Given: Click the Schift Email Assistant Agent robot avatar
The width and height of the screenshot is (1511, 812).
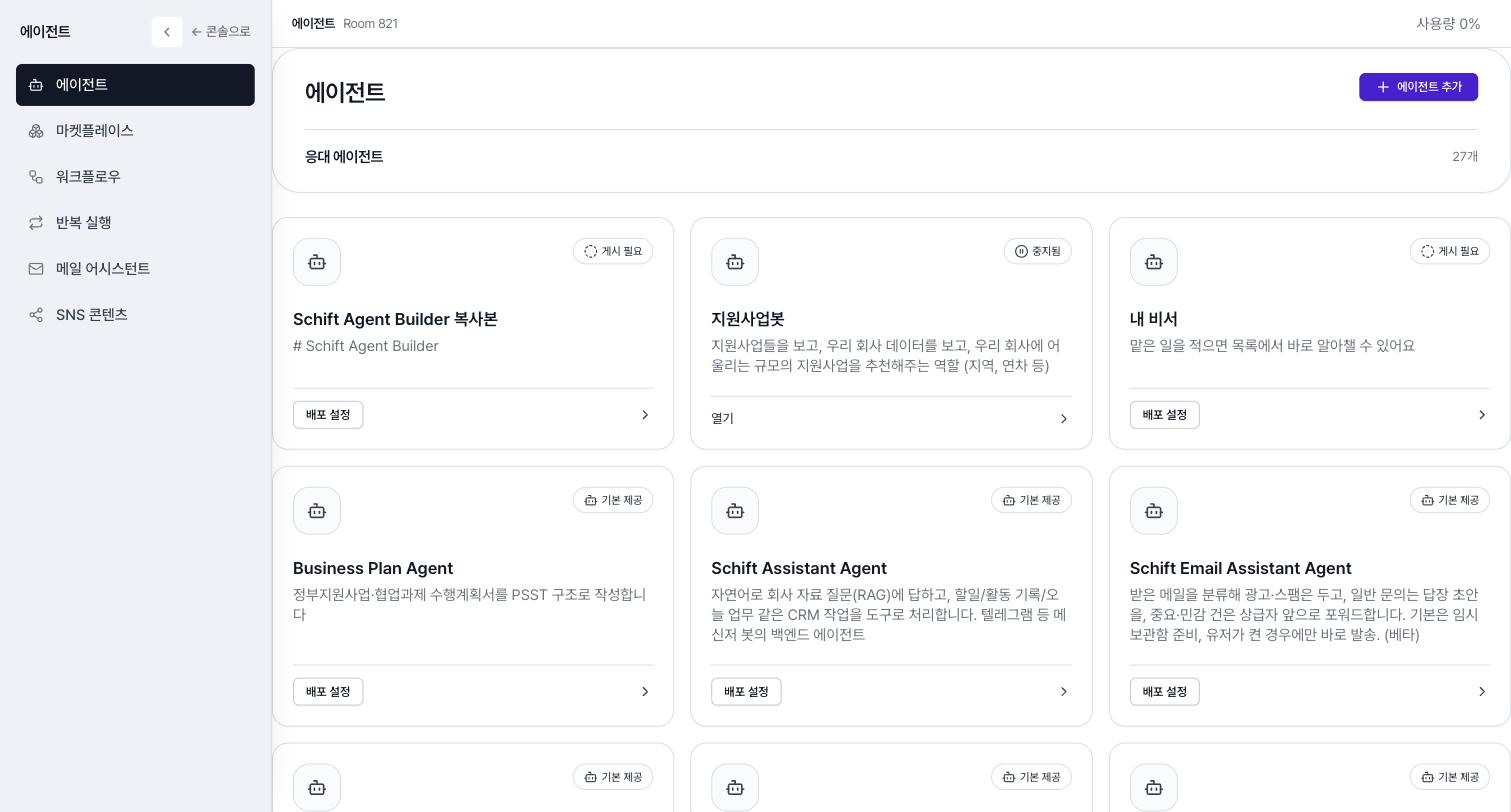Looking at the screenshot, I should tap(1154, 511).
